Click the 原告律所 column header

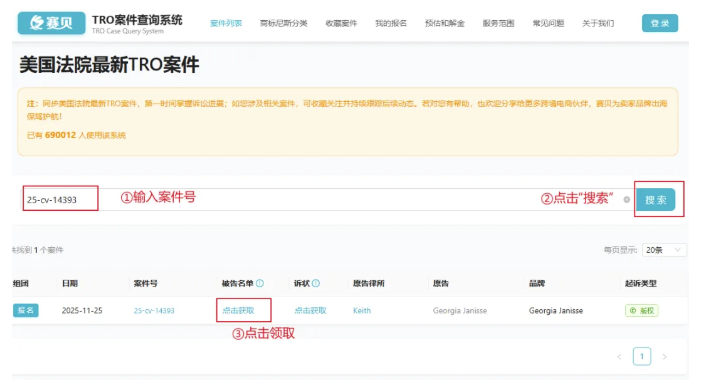click(x=368, y=283)
